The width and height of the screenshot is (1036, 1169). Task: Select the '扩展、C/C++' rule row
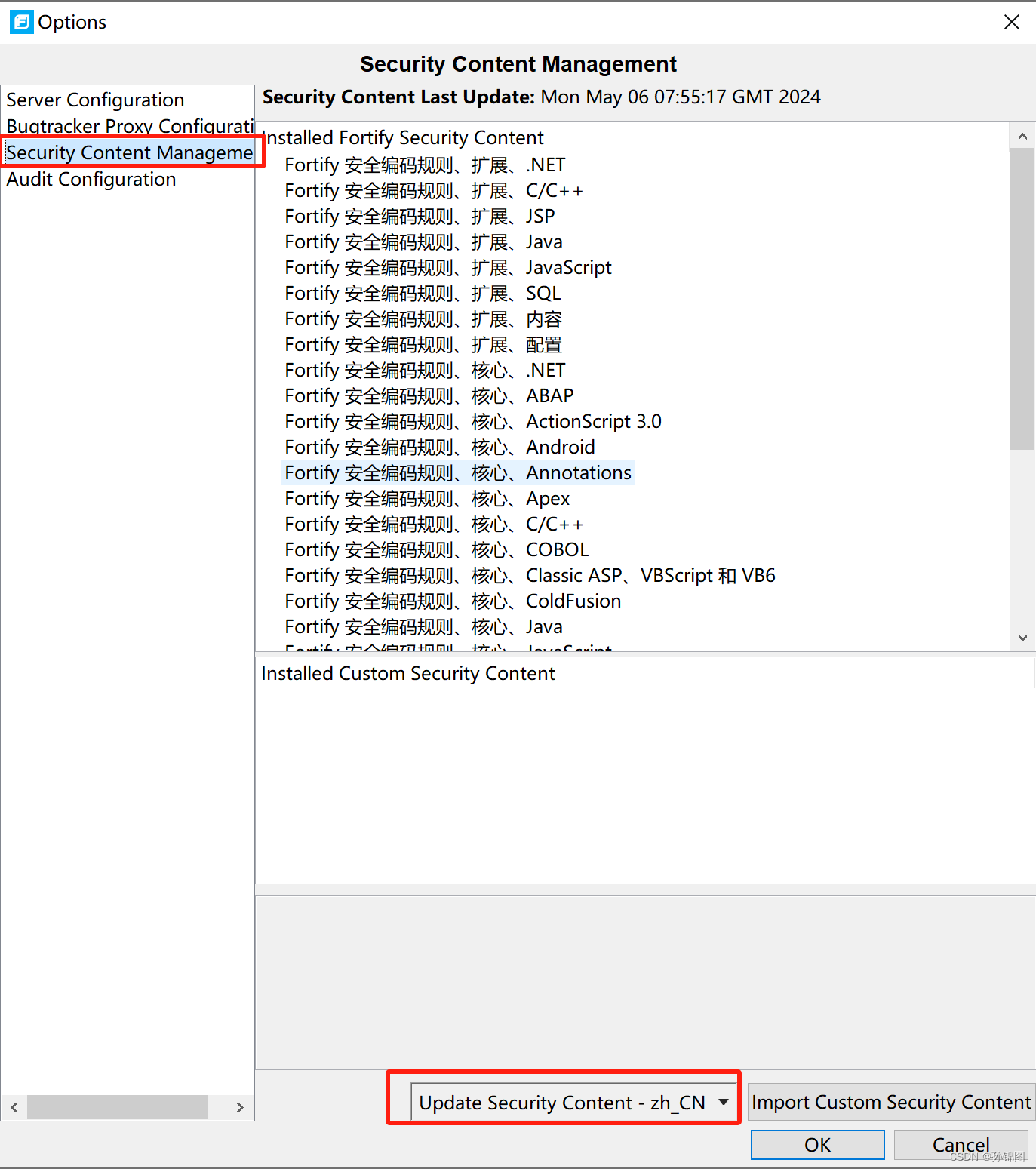point(434,190)
